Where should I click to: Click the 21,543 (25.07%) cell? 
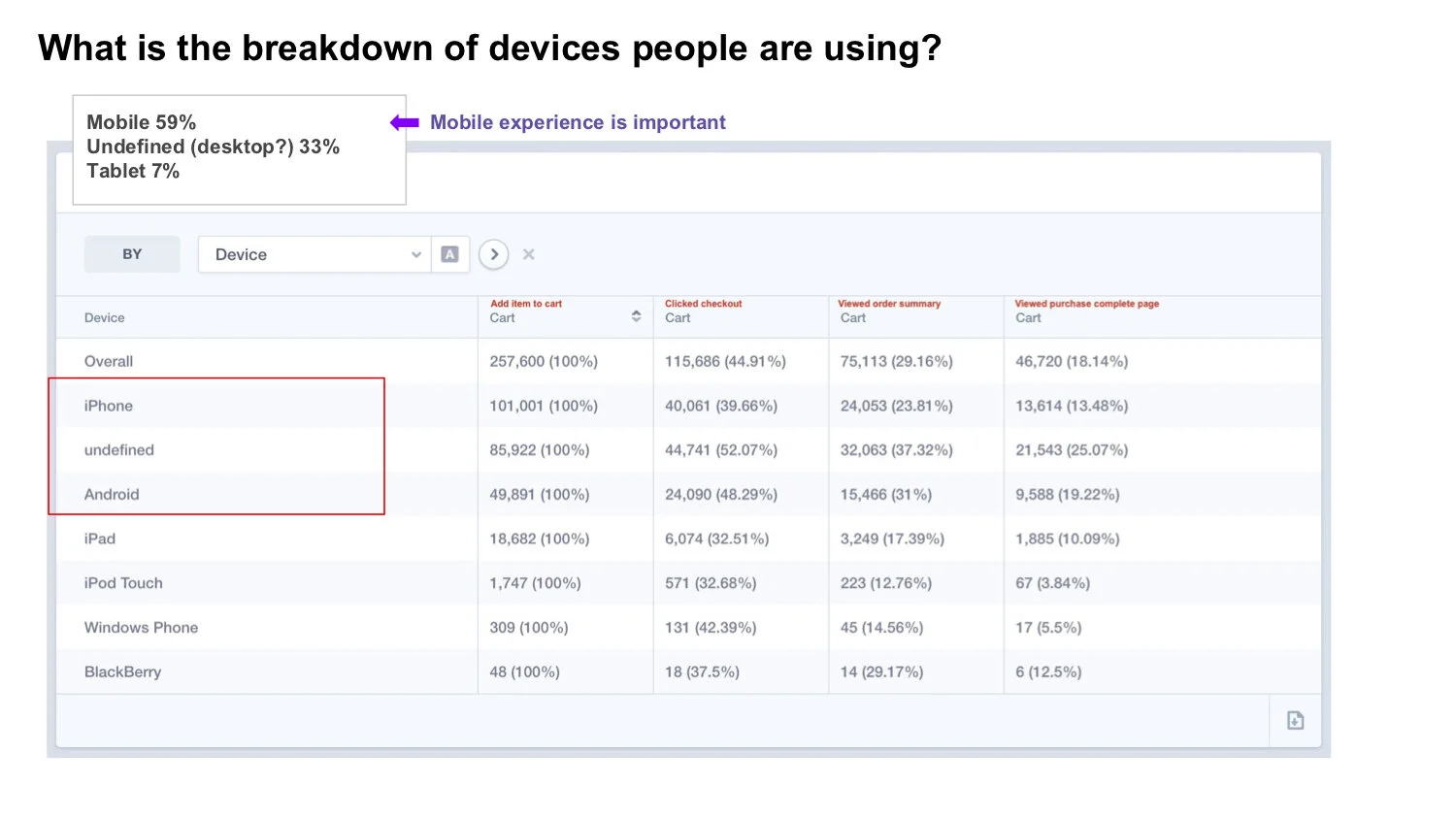(x=1072, y=450)
